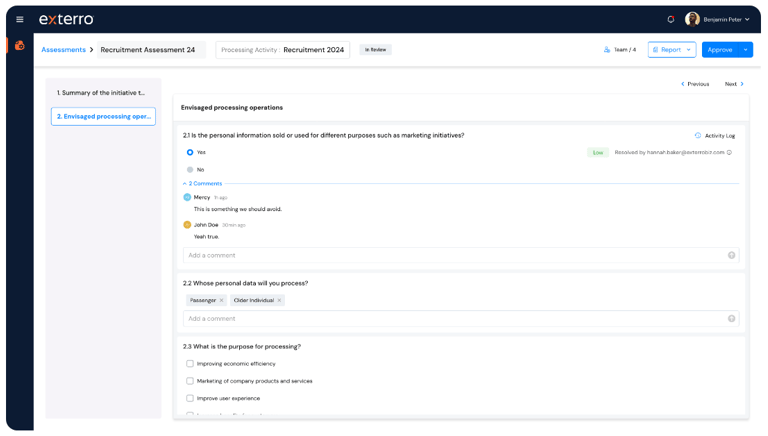This screenshot has width=768, height=436.
Task: Click the 2.3 purpose for processing question text
Action: coord(242,346)
